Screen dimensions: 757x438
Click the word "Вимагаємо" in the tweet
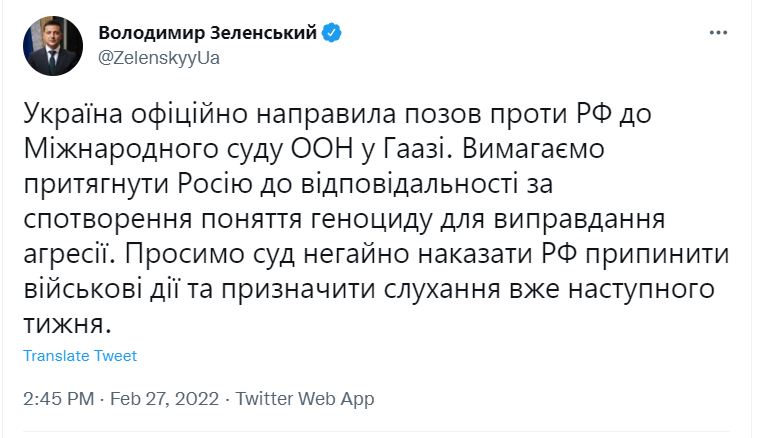[533, 149]
